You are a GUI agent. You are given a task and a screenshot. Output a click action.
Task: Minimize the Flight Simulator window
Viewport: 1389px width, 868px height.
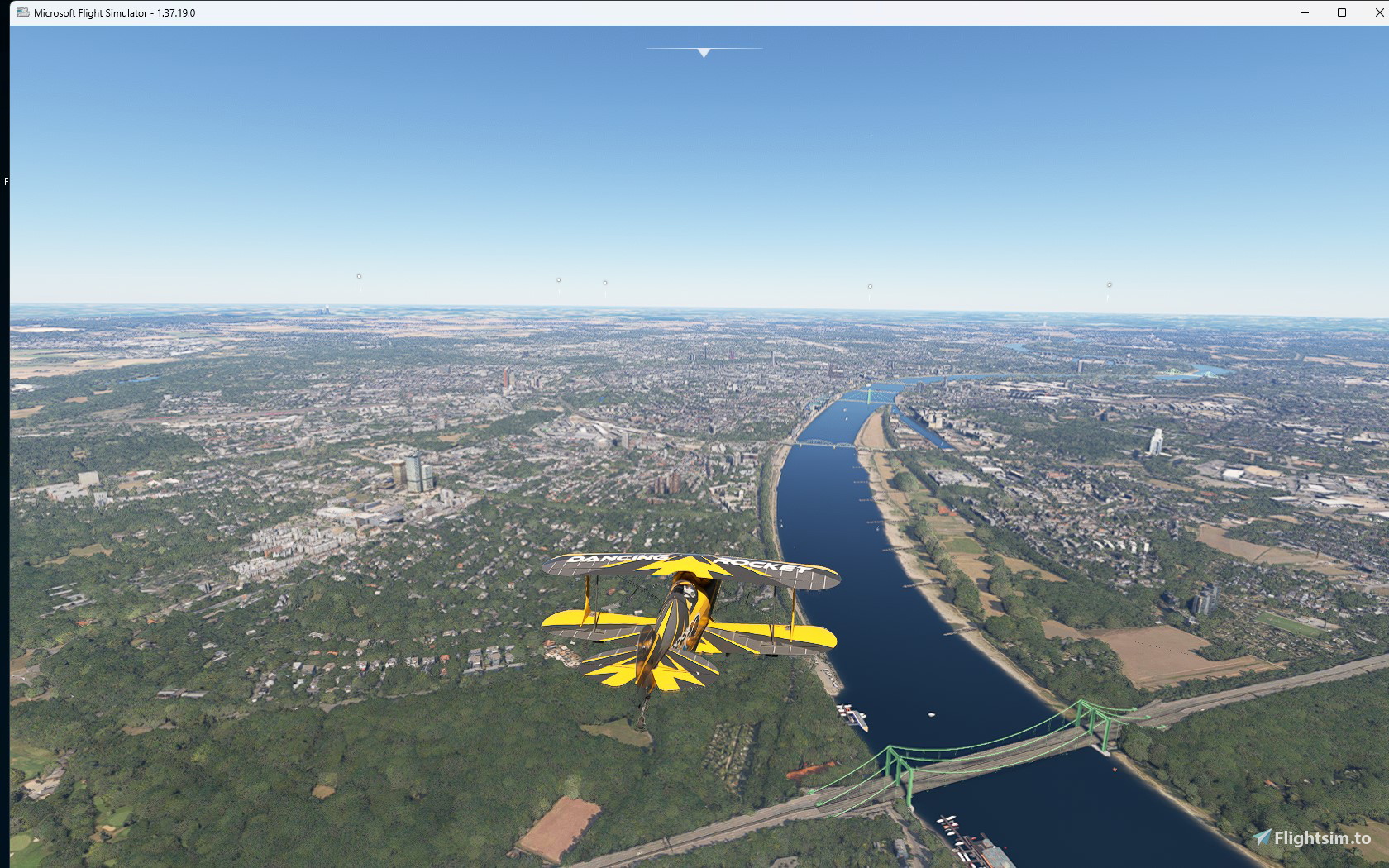click(x=1305, y=12)
